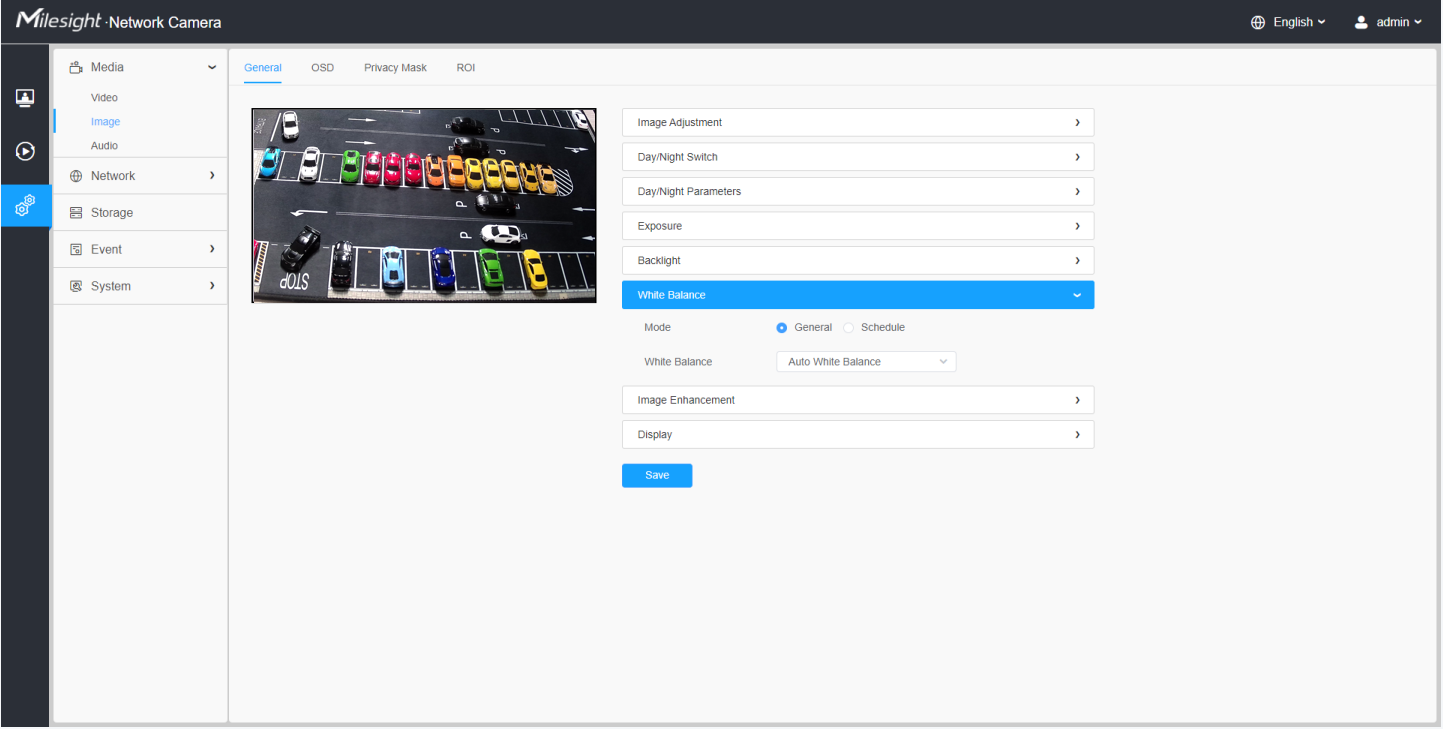Click the globe language icon
Screen dimensions: 1443x729
click(1258, 22)
